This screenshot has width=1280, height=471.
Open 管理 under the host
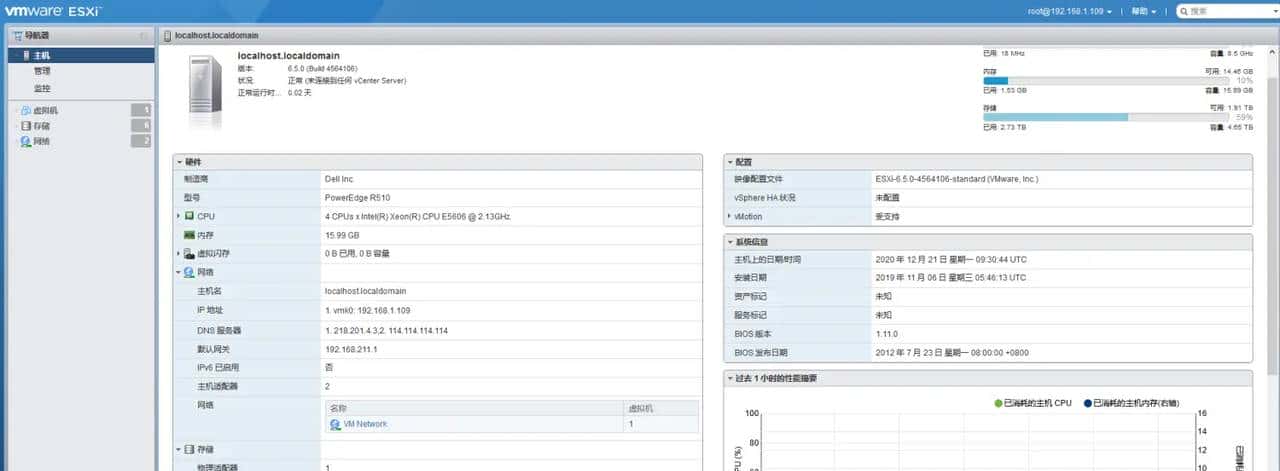pyautogui.click(x=42, y=71)
